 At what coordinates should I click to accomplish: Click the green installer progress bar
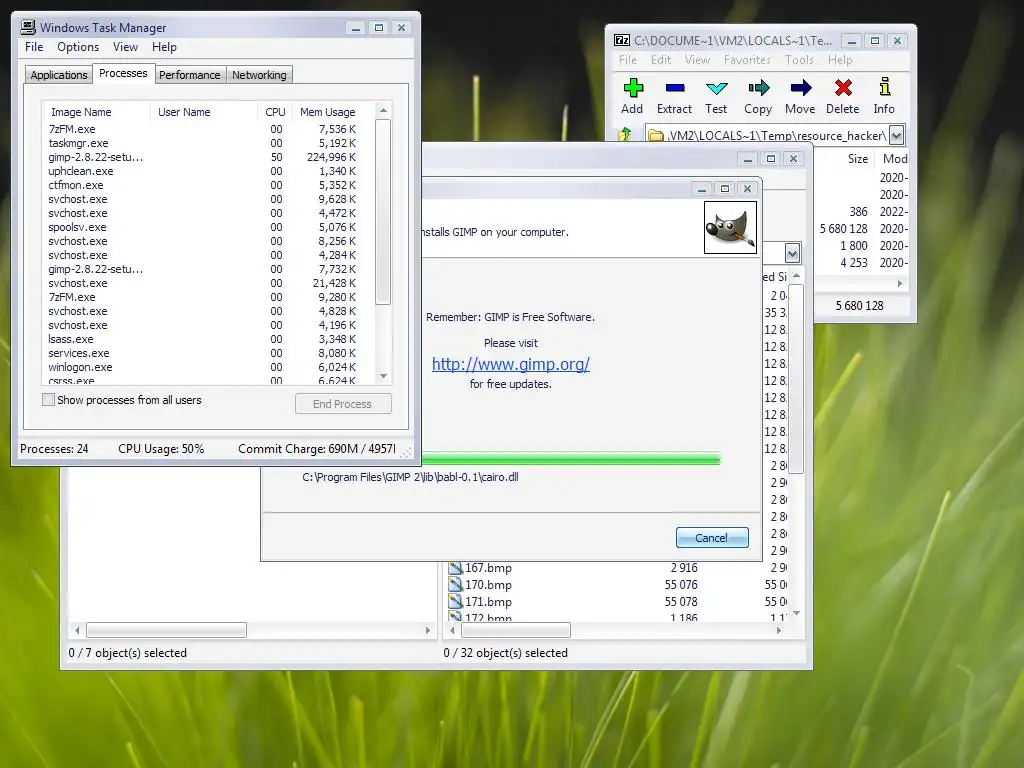pyautogui.click(x=571, y=460)
